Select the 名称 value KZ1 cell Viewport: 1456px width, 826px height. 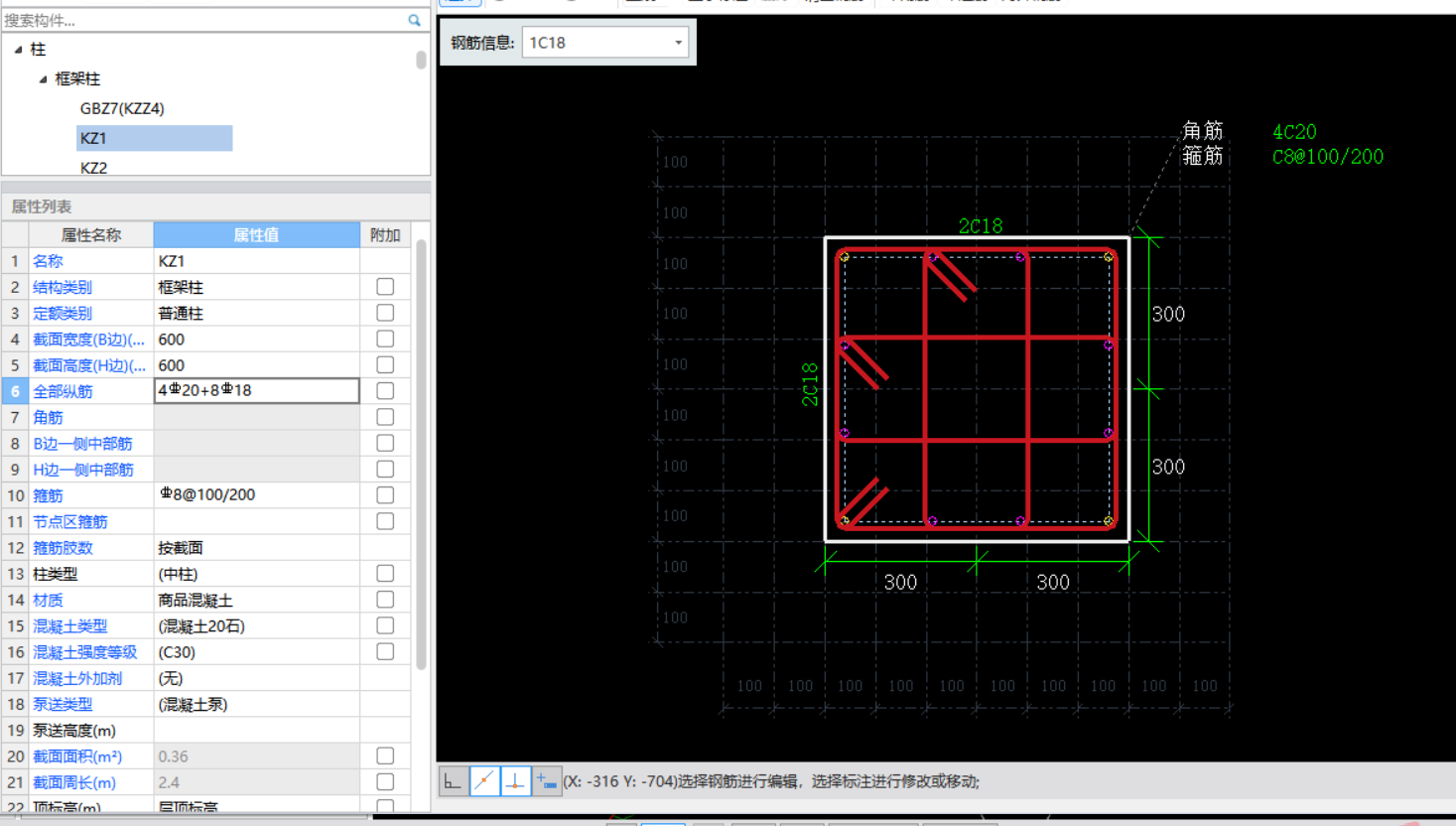(x=257, y=261)
